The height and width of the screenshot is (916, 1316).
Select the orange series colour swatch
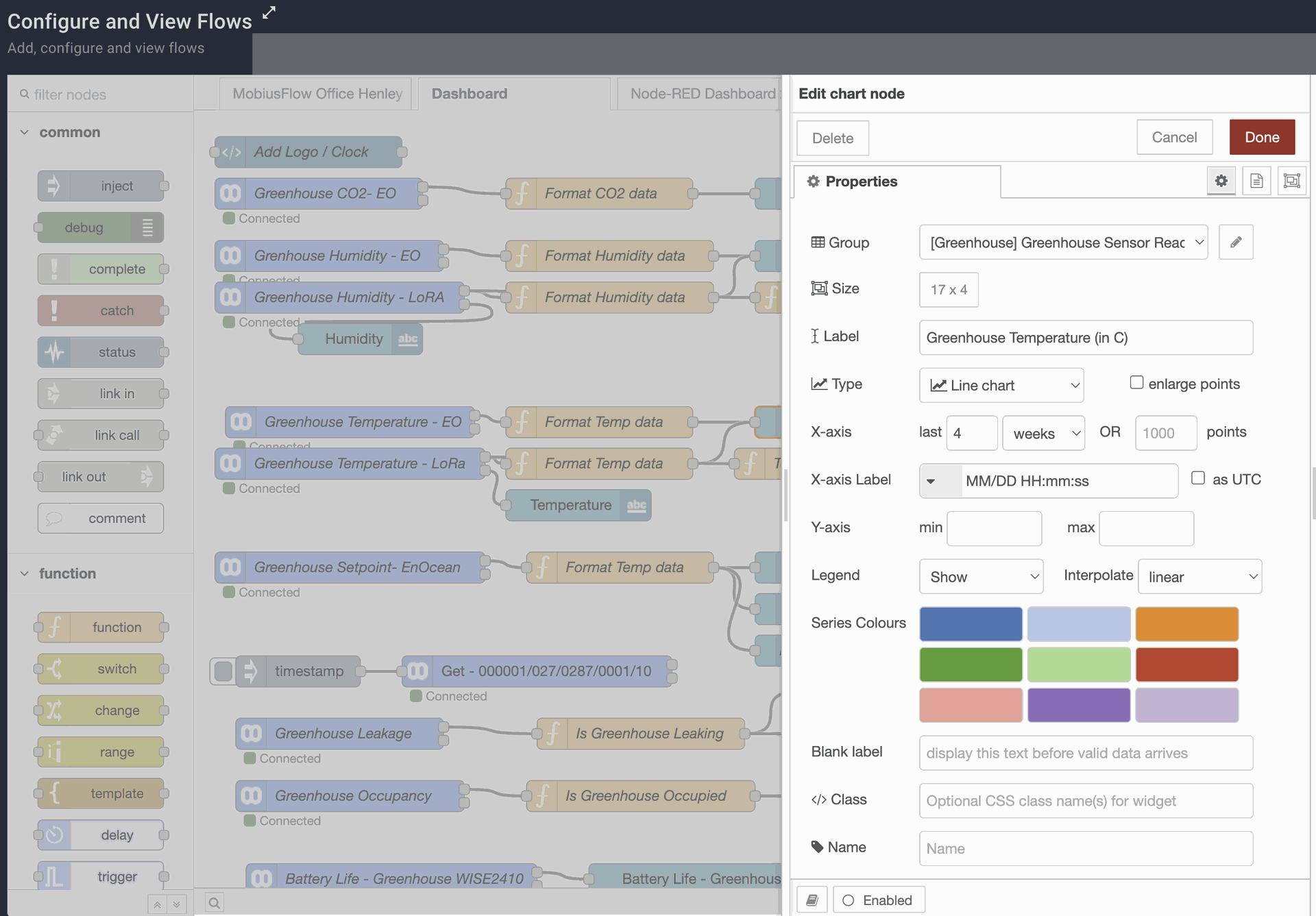[x=1186, y=623]
